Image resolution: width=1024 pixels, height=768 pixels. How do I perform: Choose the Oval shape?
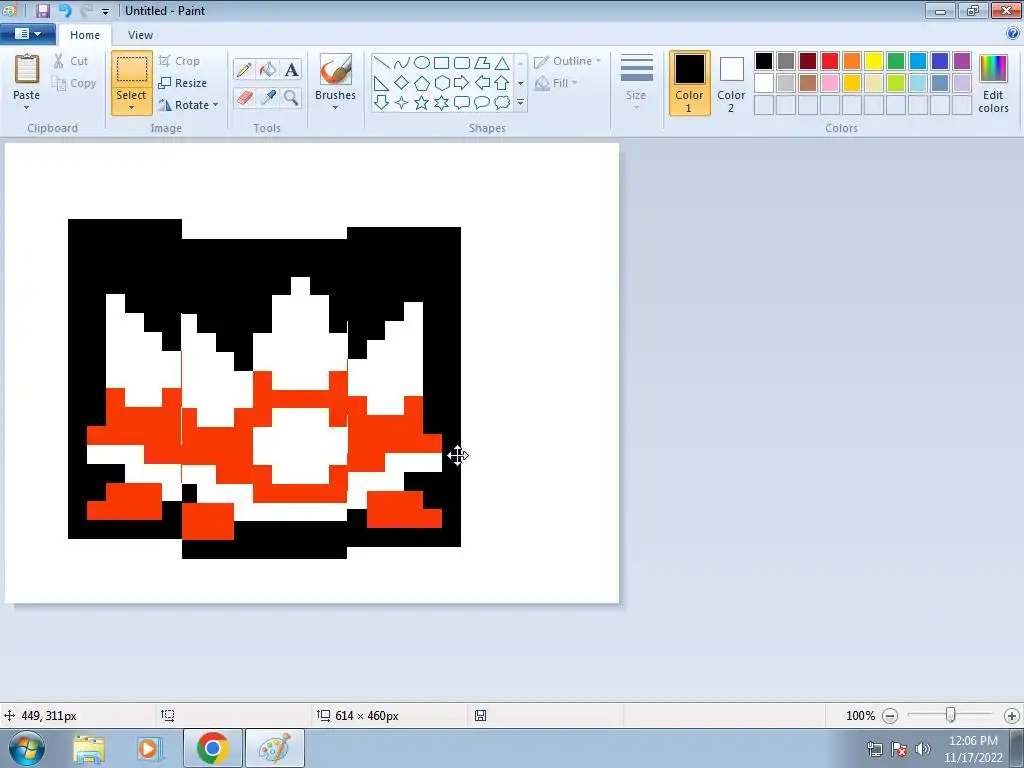[422, 63]
